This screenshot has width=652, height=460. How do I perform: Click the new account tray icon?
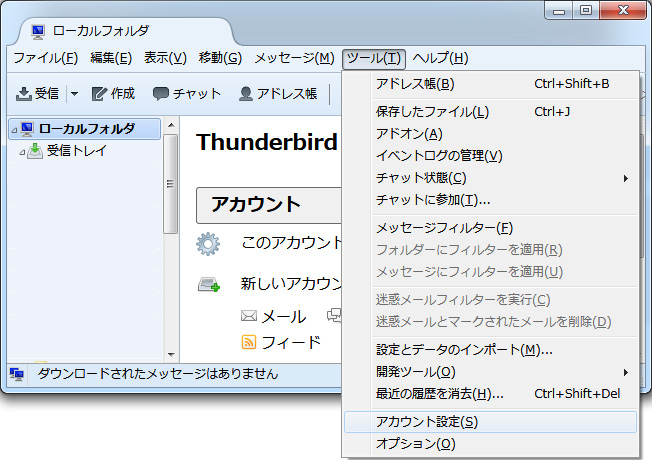pyautogui.click(x=209, y=285)
